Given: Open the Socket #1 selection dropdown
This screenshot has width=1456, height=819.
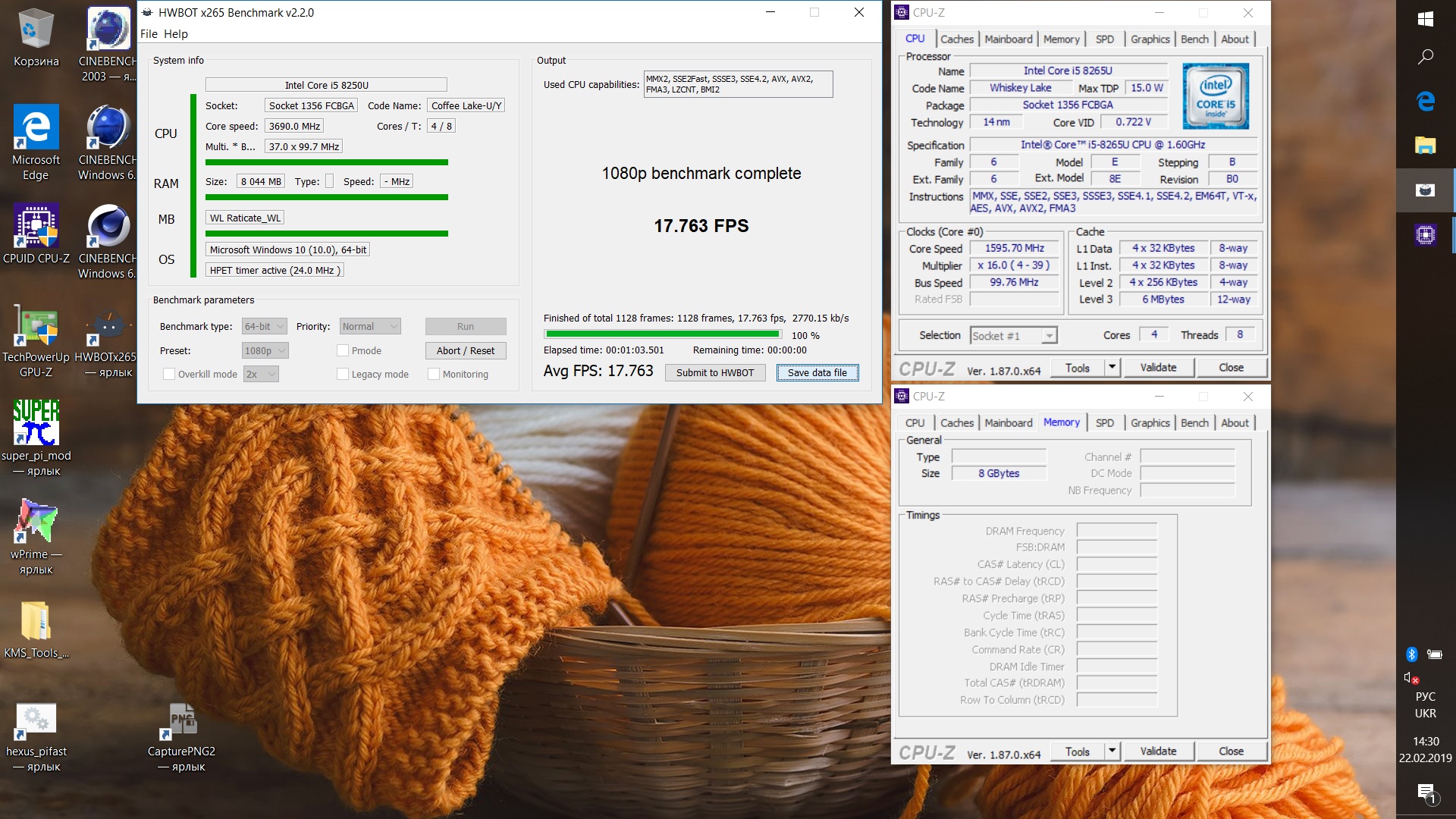Looking at the screenshot, I should pyautogui.click(x=1013, y=335).
